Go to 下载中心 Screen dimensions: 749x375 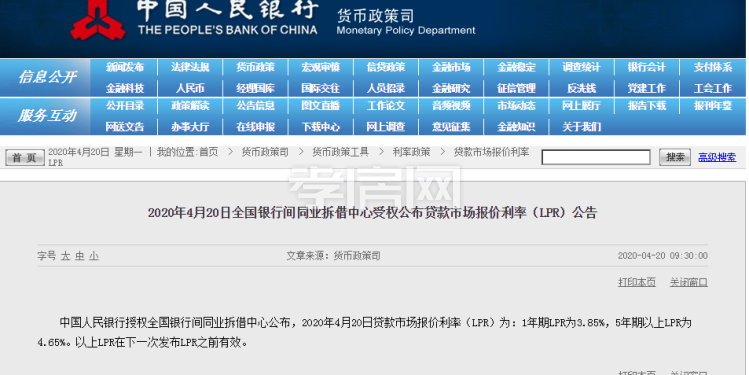[x=321, y=127]
